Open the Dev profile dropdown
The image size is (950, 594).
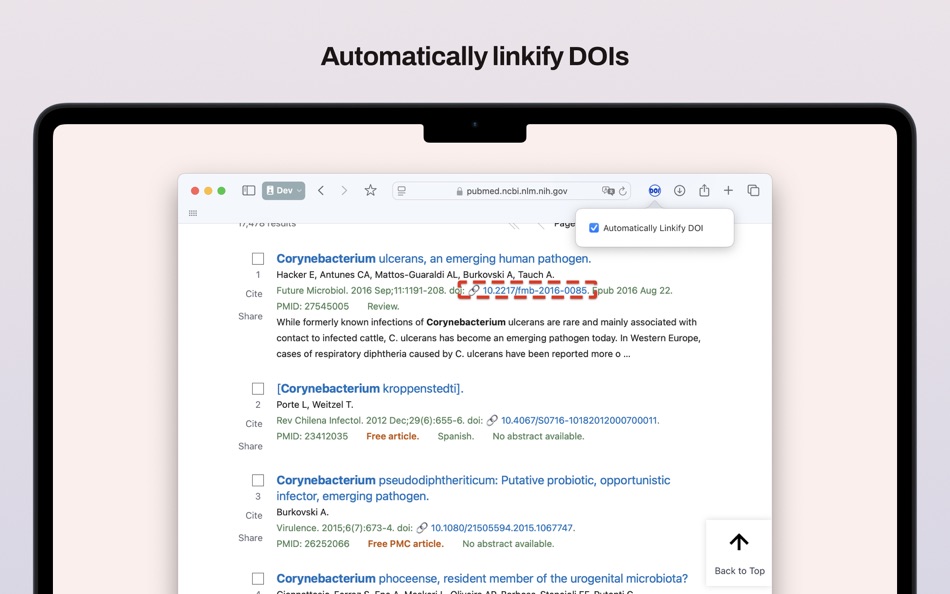coord(284,190)
